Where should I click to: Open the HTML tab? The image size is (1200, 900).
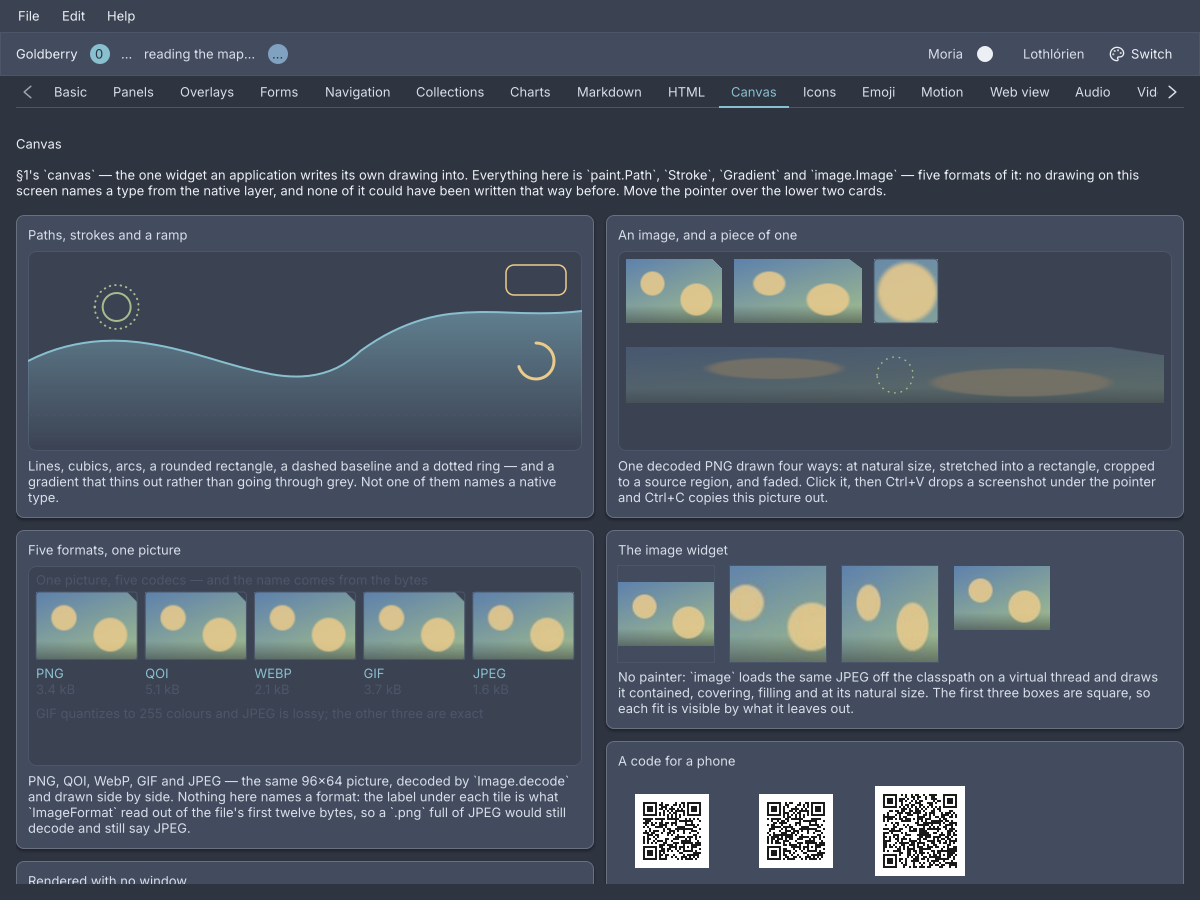686,92
